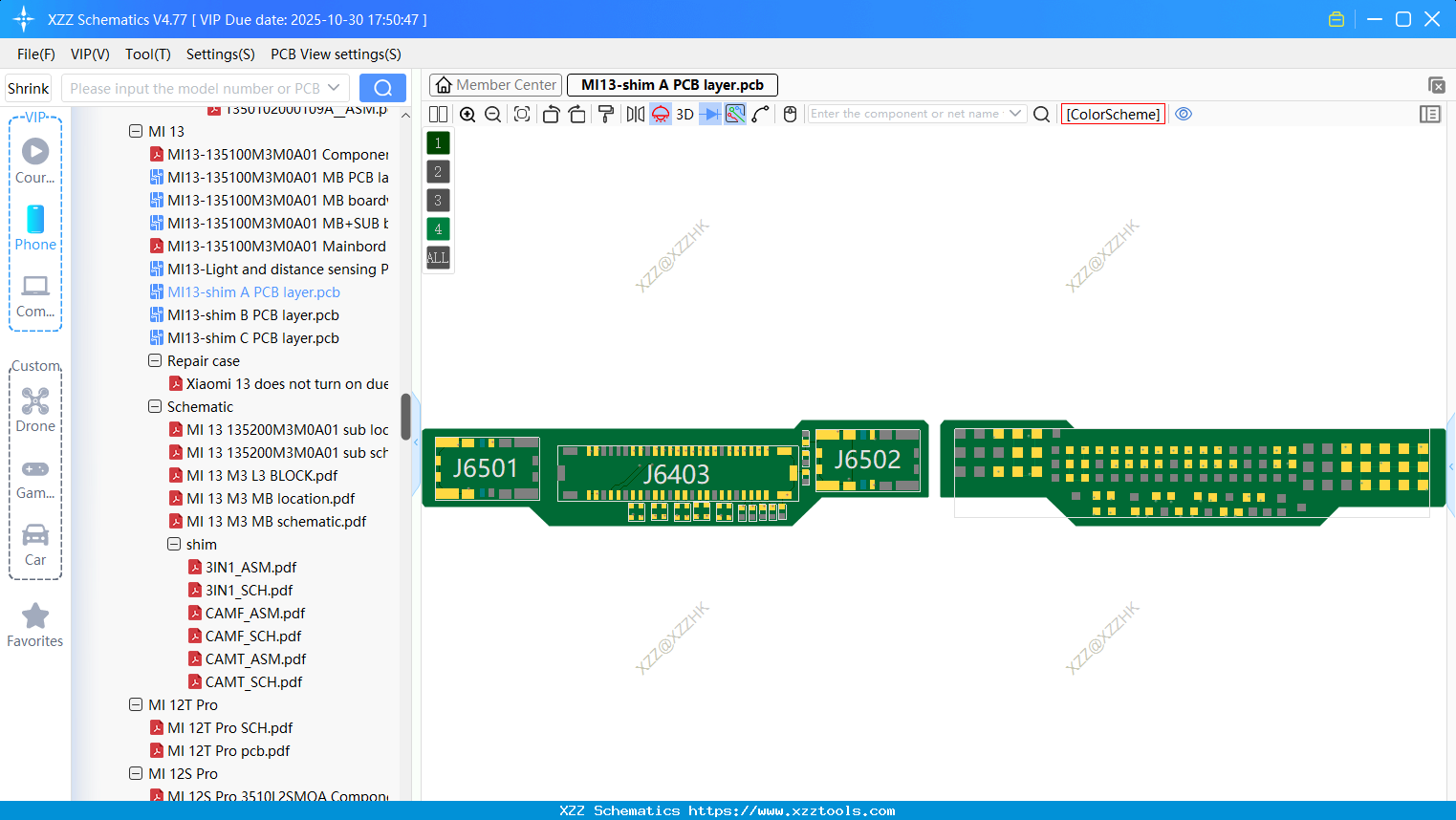This screenshot has width=1456, height=820.
Task: Enable the green trace routing toggle
Action: click(734, 114)
